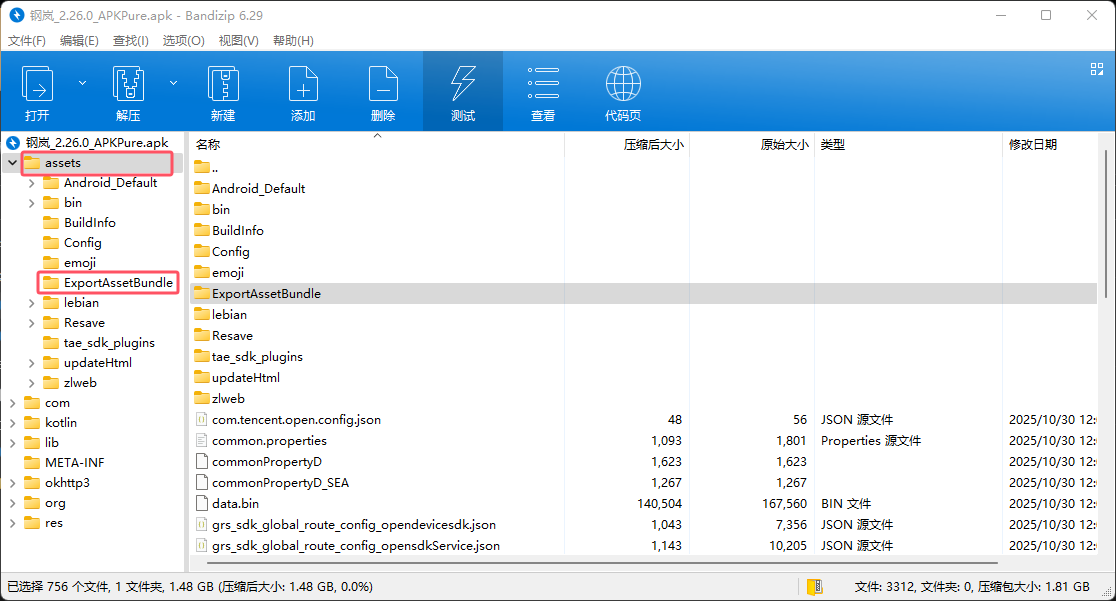The height and width of the screenshot is (601, 1116).
Task: Click the file icon beside commonPropertyD
Action: (x=201, y=461)
